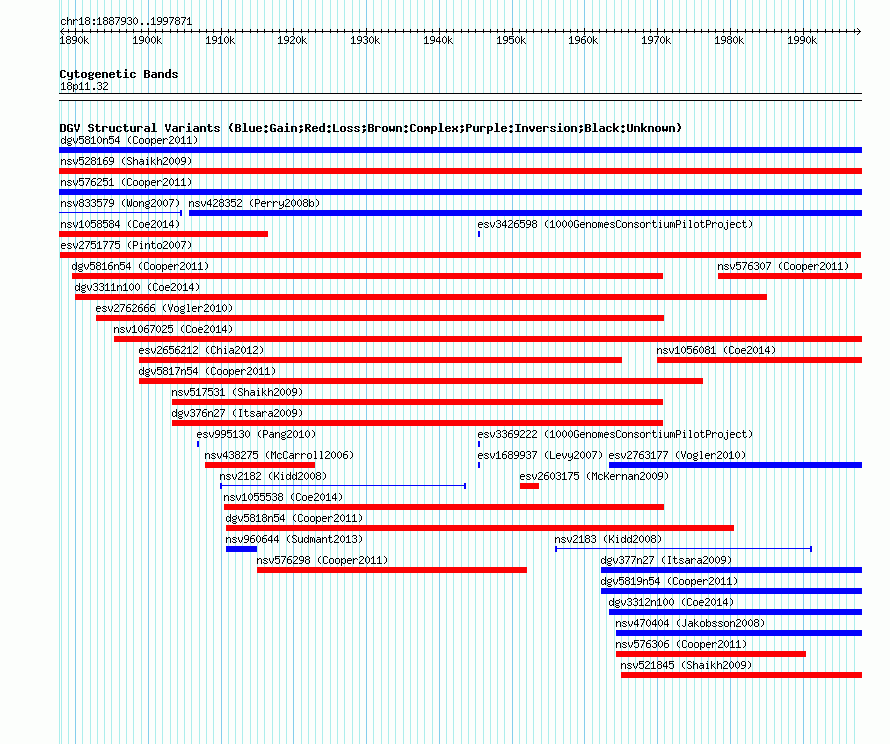The height and width of the screenshot is (744, 890).
Task: Click the 1970k ruler tick label
Action: click(x=656, y=40)
